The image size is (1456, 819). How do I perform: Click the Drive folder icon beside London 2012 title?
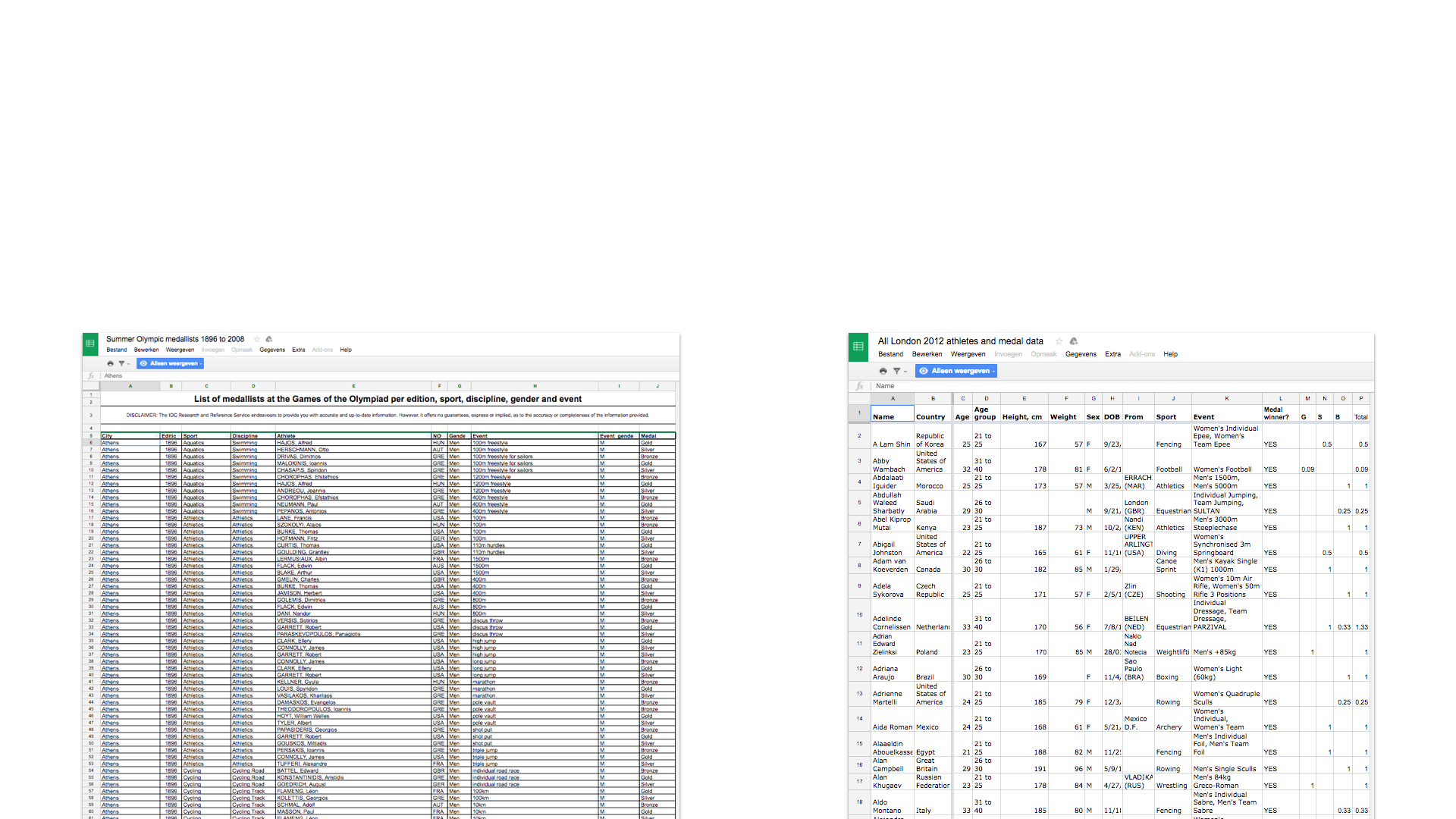[1074, 341]
